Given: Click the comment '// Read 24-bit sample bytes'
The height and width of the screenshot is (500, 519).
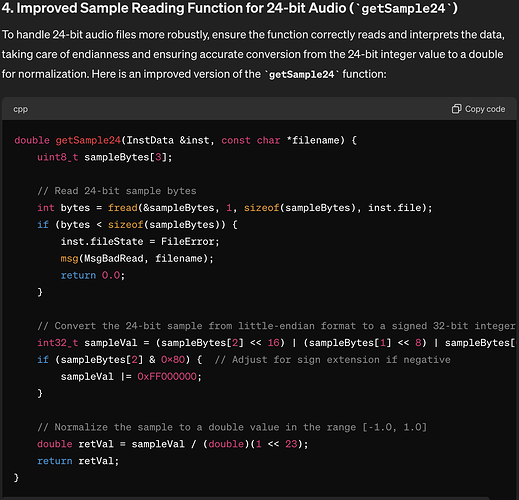Looking at the screenshot, I should [117, 191].
